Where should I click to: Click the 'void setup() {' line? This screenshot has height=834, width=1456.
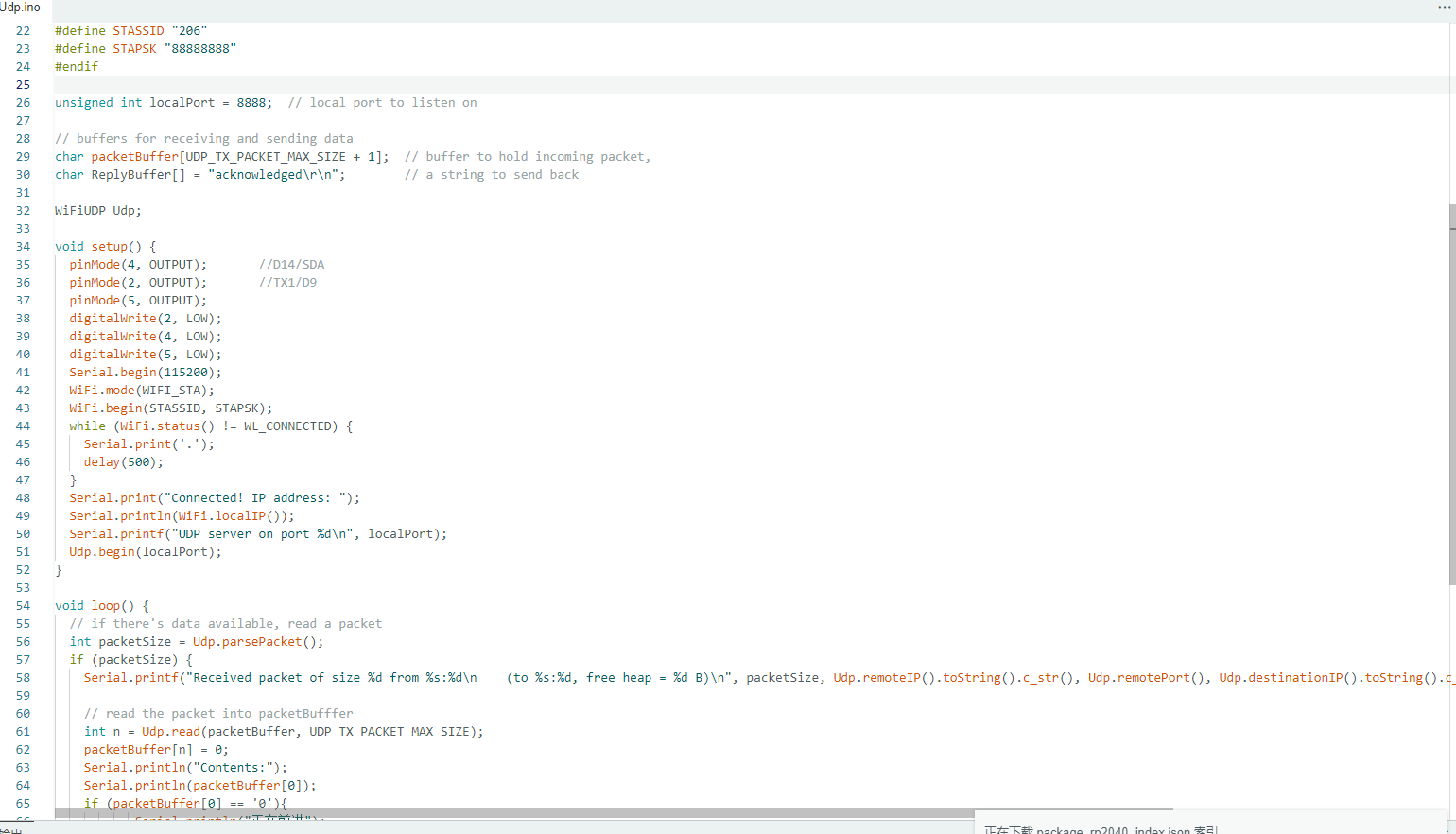point(106,247)
